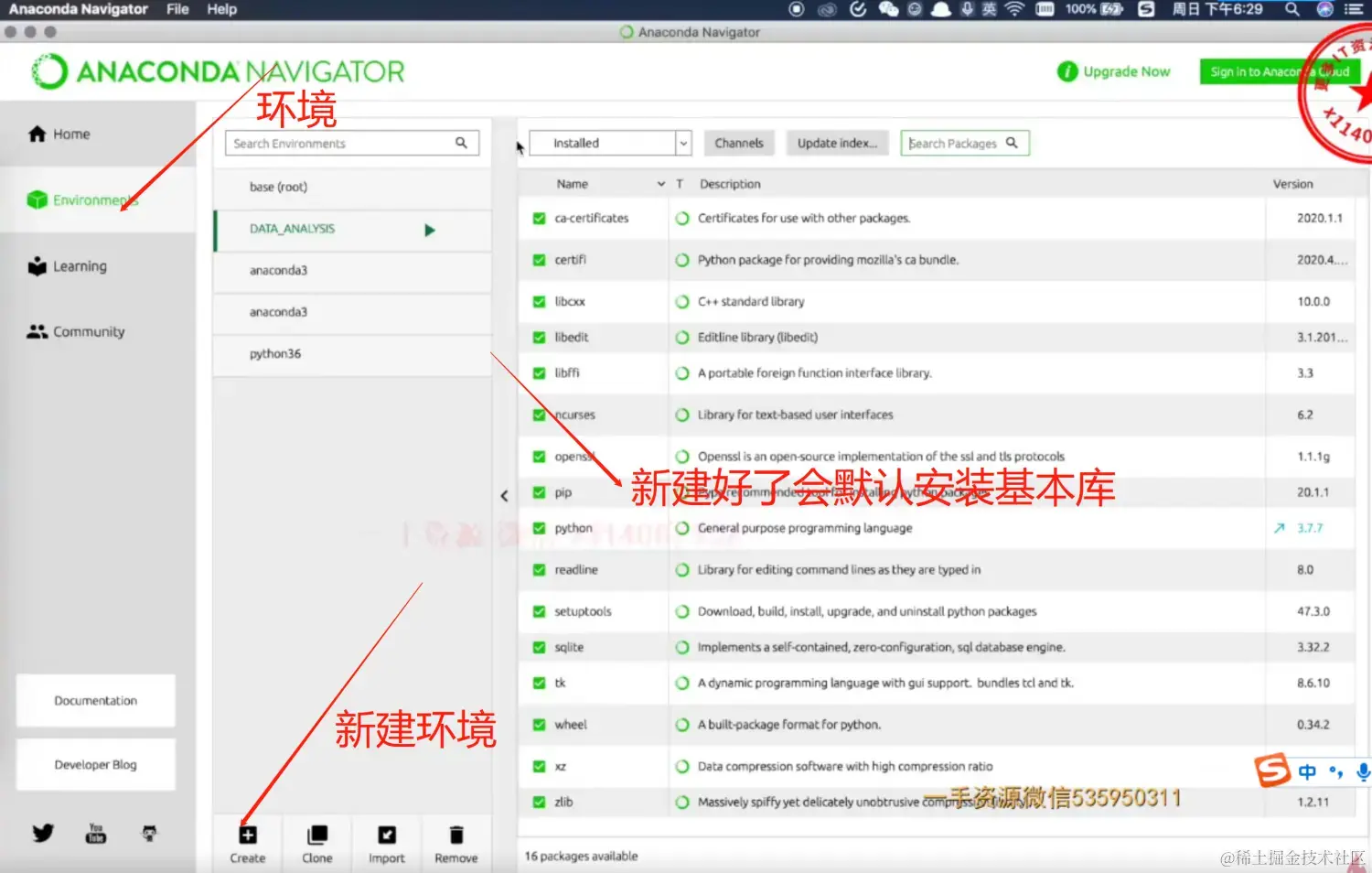Viewport: 1372px width, 873px height.
Task: Click status circle for pip package
Action: point(682,492)
